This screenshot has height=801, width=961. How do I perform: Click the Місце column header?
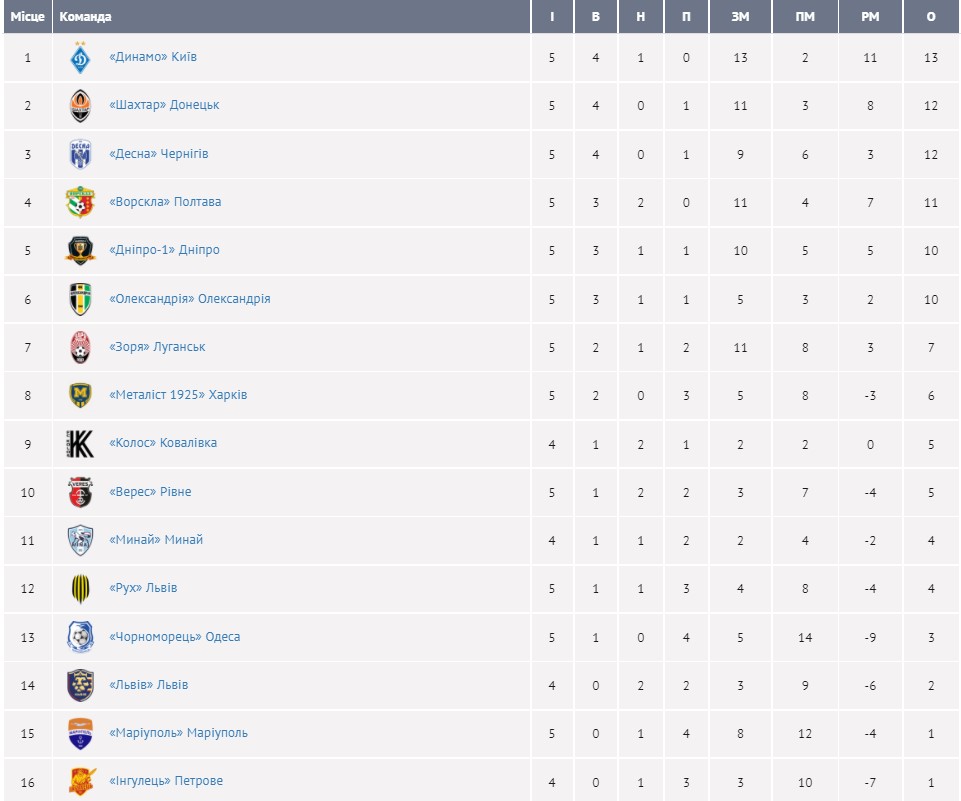point(27,17)
